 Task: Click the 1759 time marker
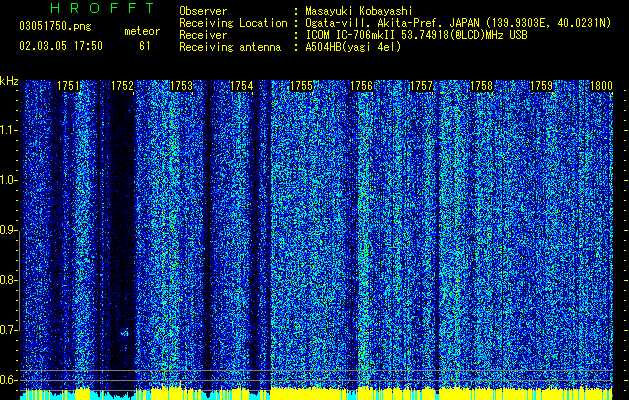point(542,86)
